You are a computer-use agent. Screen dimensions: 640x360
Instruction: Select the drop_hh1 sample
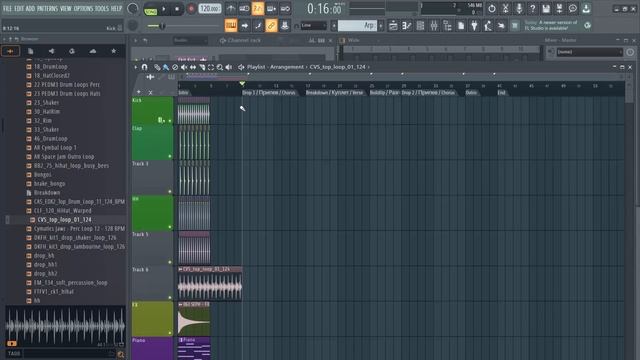(45, 264)
